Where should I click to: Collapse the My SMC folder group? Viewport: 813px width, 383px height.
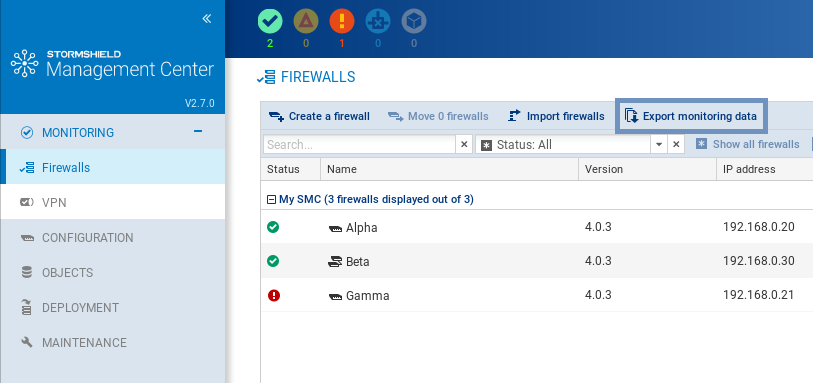pos(271,200)
